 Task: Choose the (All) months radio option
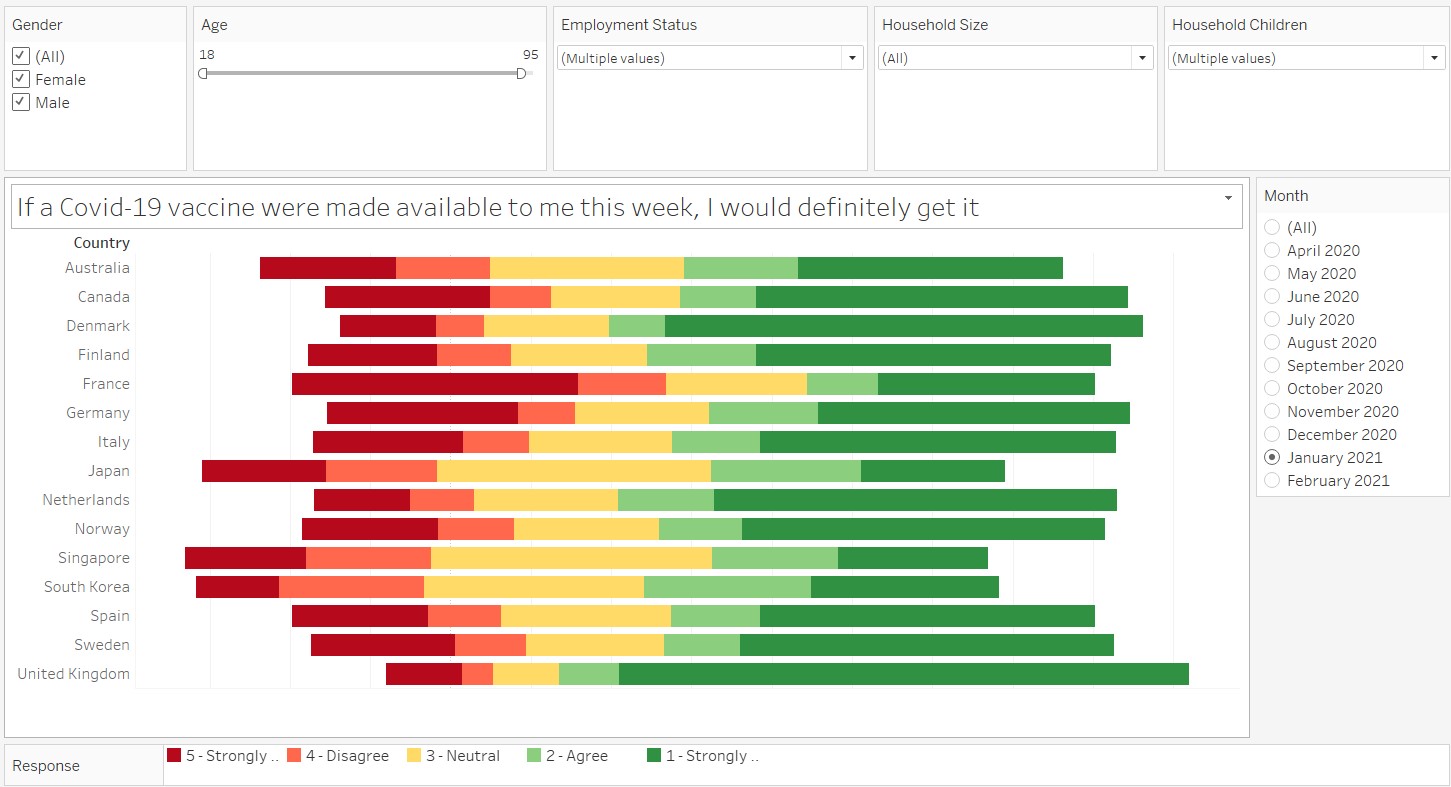click(1272, 227)
